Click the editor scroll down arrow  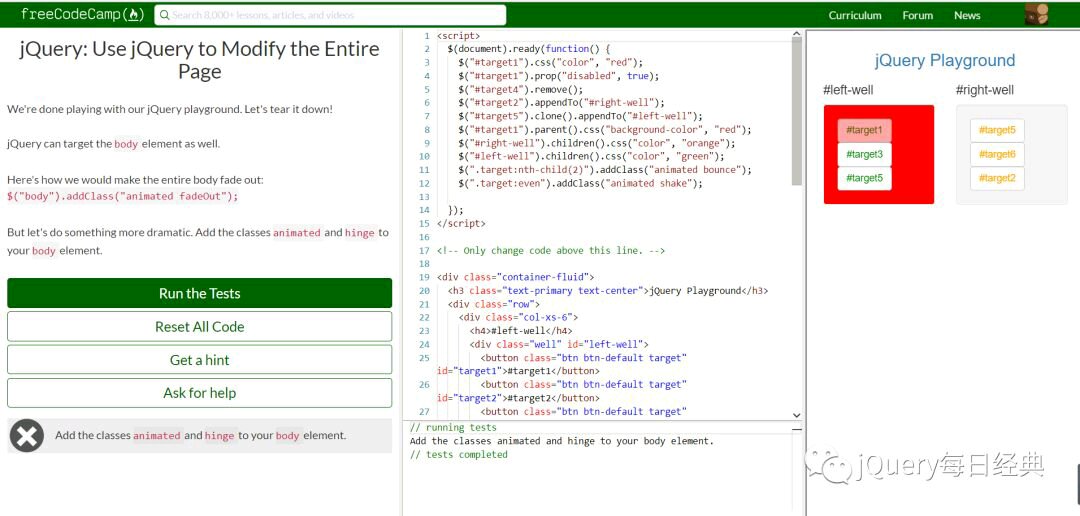(x=797, y=415)
